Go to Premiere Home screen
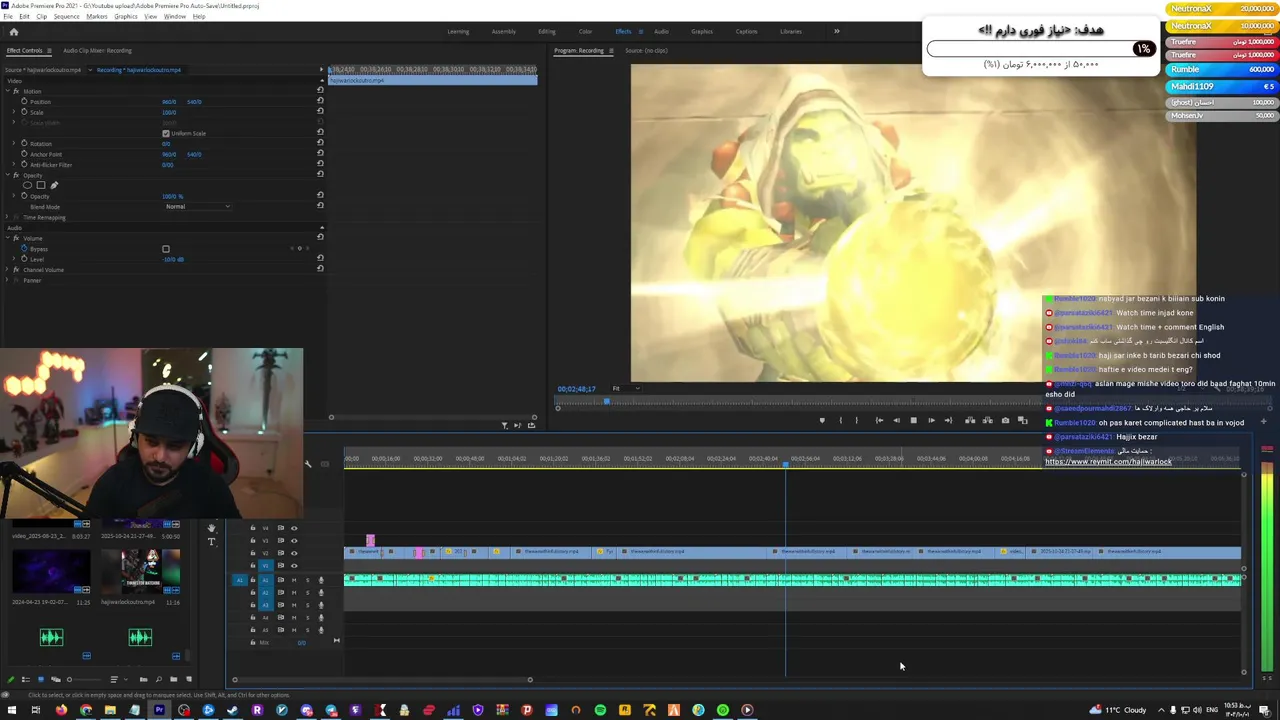Image resolution: width=1280 pixels, height=720 pixels. (13, 31)
